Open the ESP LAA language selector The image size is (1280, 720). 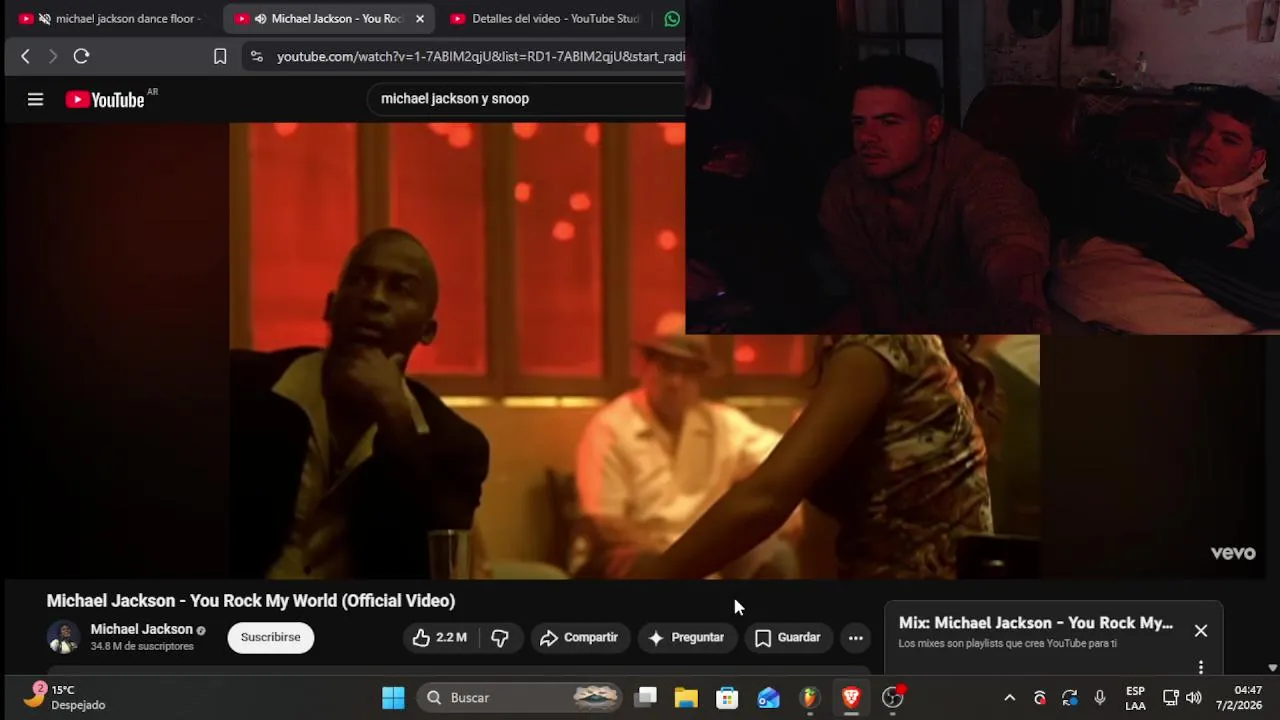pyautogui.click(x=1135, y=698)
